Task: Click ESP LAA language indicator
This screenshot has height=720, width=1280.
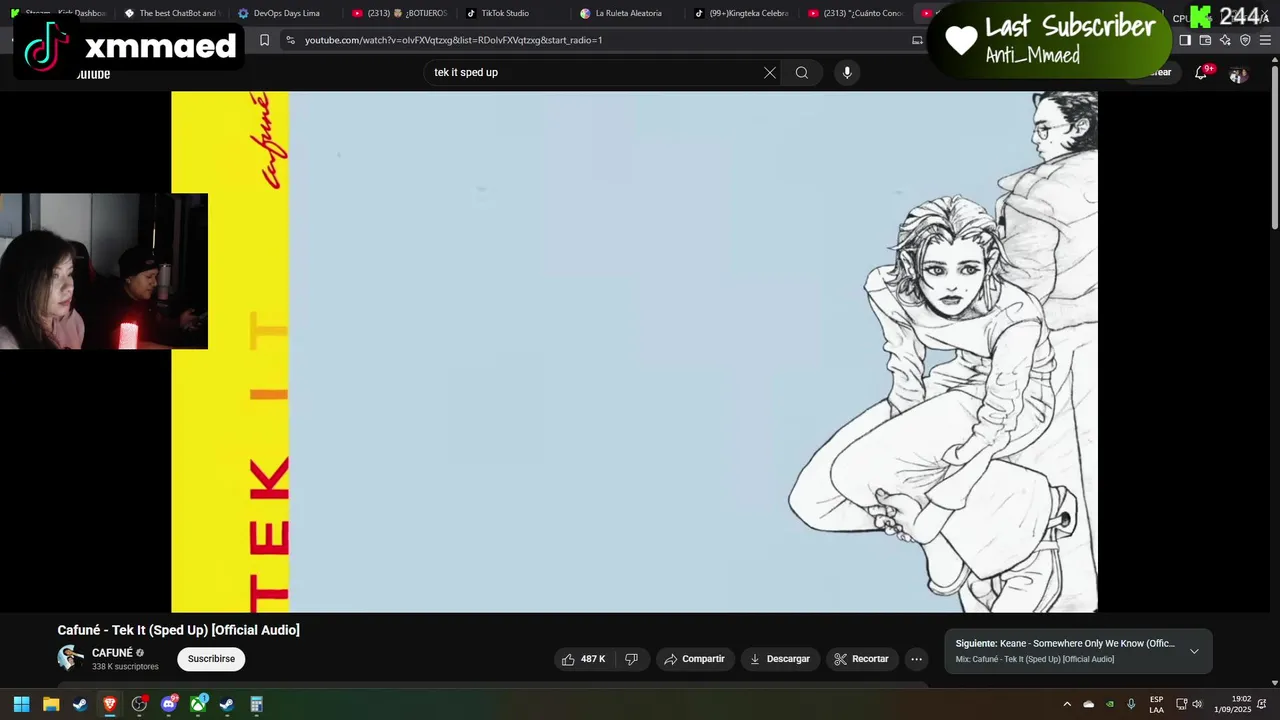Action: point(1156,704)
